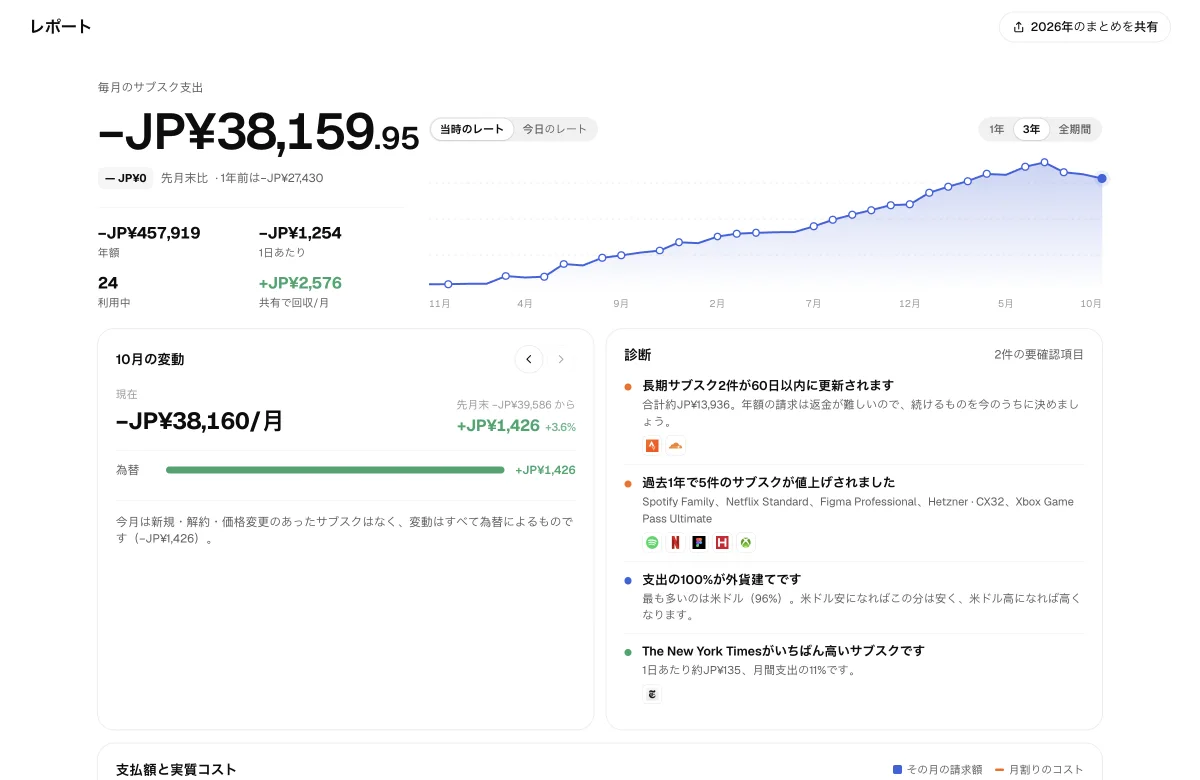Click the −JP¥38,159.95 monthly total
1200x780 pixels.
tap(258, 132)
